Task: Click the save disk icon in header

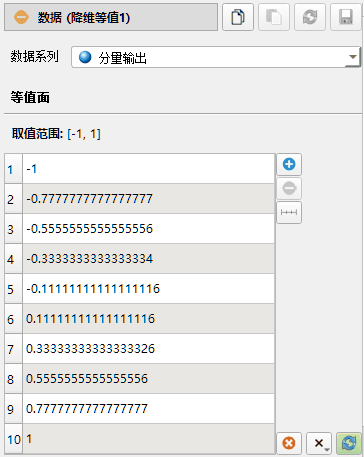Action: coord(346,17)
